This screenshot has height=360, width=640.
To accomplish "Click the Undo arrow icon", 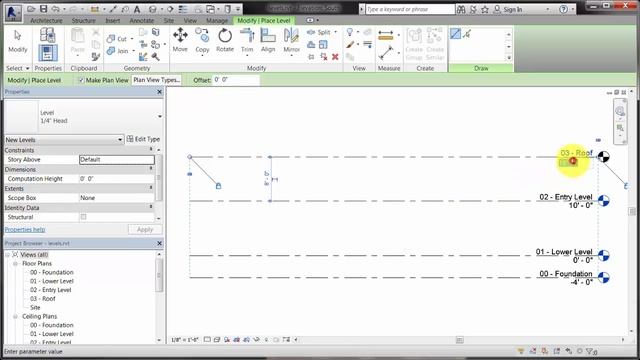I will [x=56, y=9].
